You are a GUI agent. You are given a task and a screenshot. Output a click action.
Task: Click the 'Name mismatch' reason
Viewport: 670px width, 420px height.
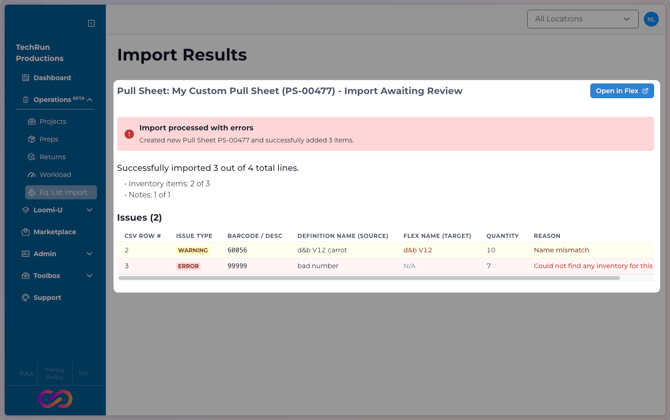[x=561, y=250]
